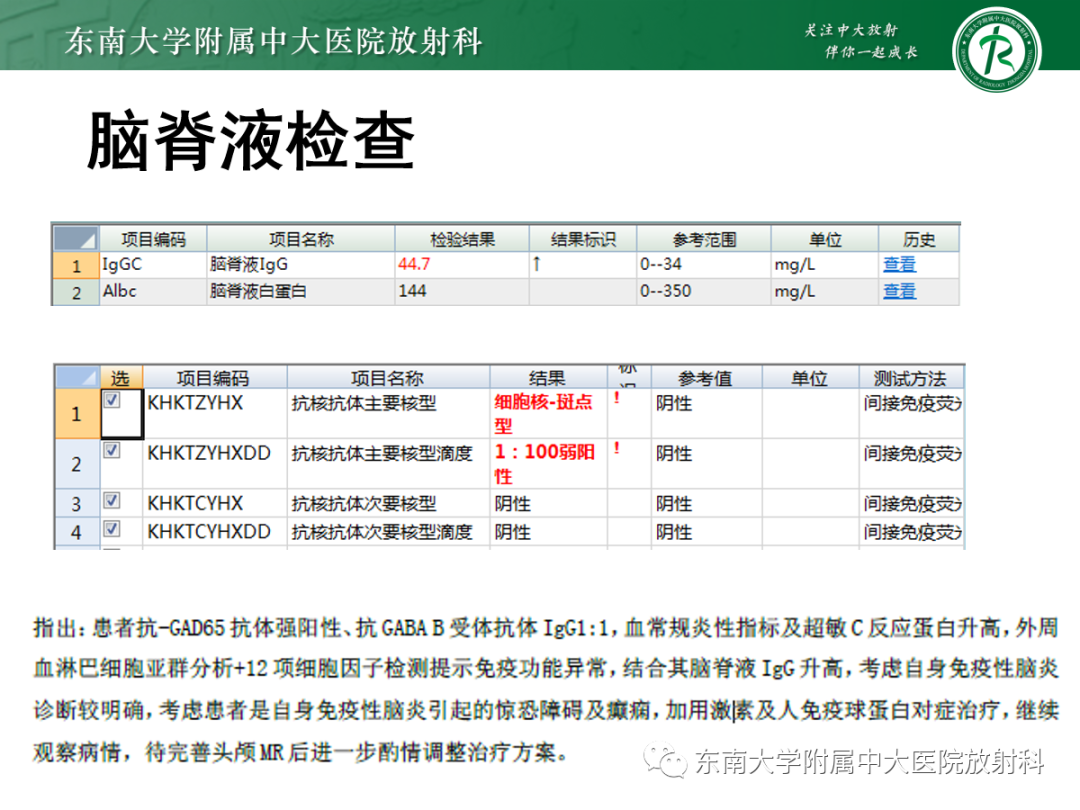The width and height of the screenshot is (1080, 810).
Task: Click the red 细胞核-斑点型 result
Action: coord(543,413)
